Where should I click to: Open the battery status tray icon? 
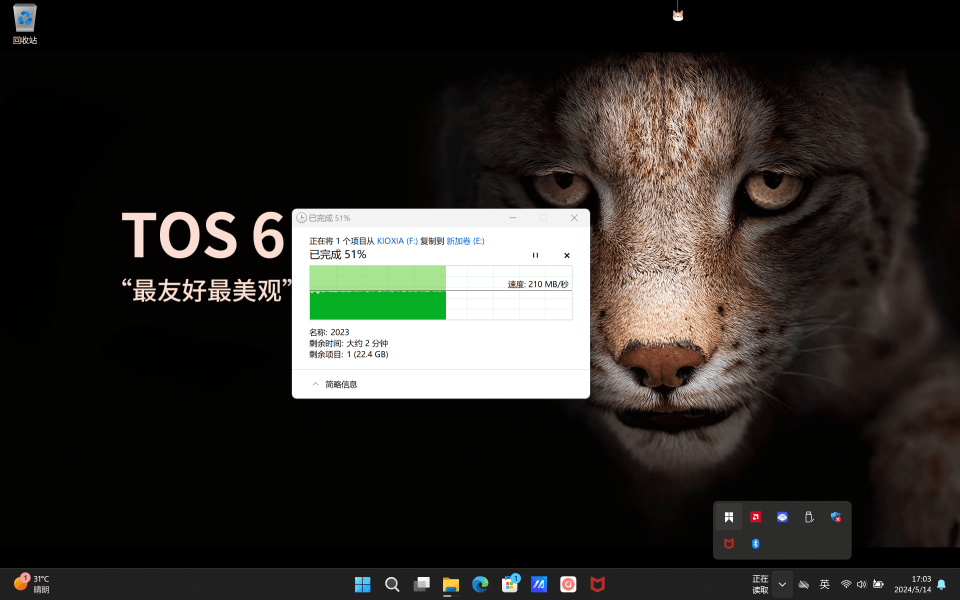point(878,584)
